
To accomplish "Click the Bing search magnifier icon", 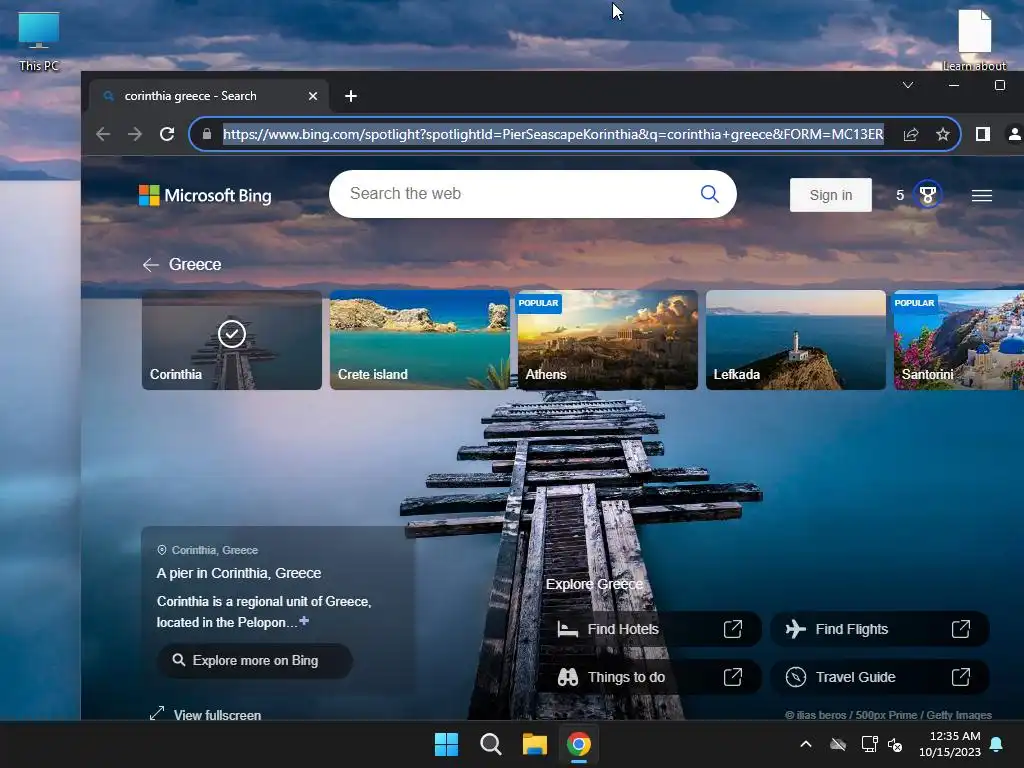I will pos(709,193).
